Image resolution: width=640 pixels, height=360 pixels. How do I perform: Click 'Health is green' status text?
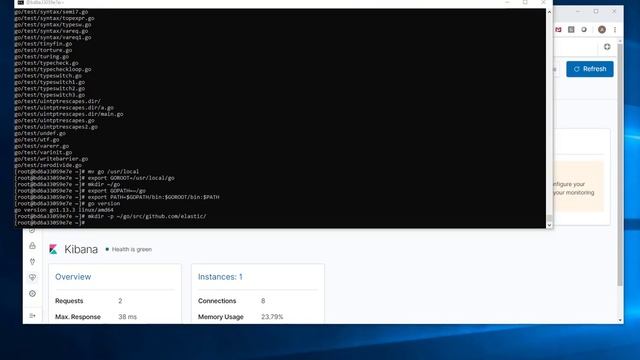tap(132, 249)
